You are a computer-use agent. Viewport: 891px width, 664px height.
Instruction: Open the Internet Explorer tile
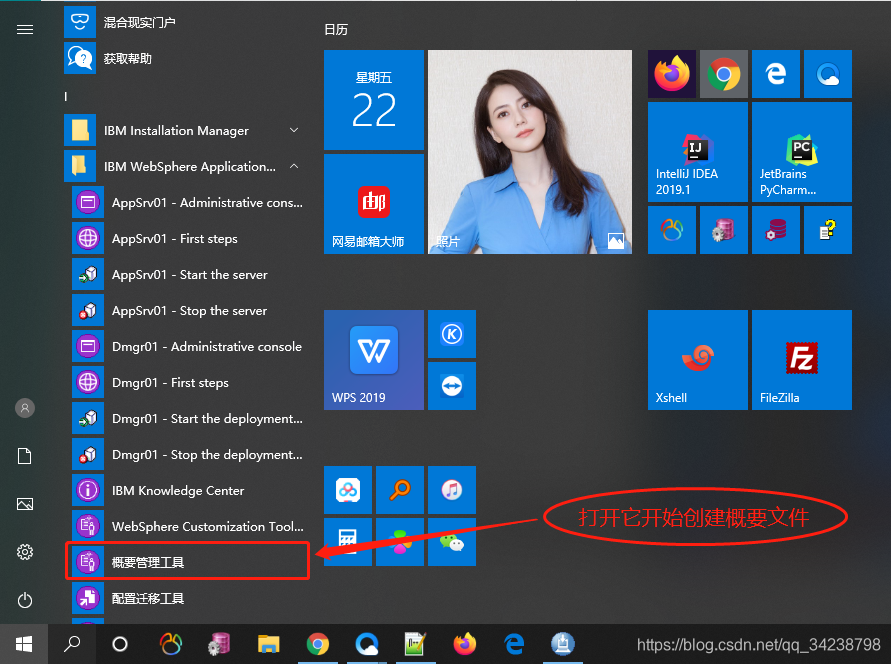coord(776,74)
